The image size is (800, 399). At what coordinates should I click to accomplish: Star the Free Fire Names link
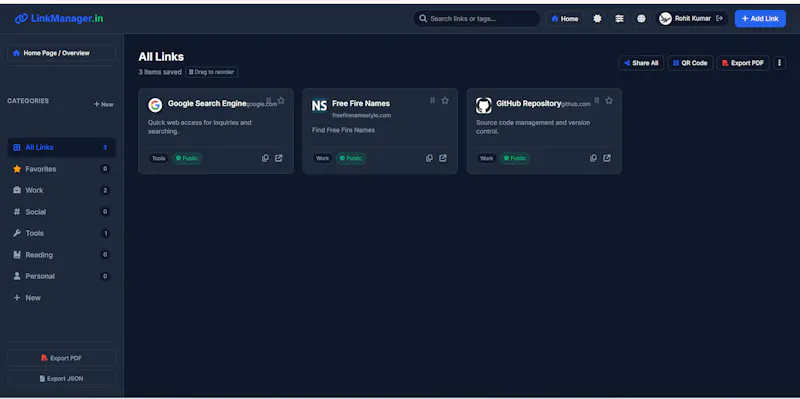coord(445,101)
